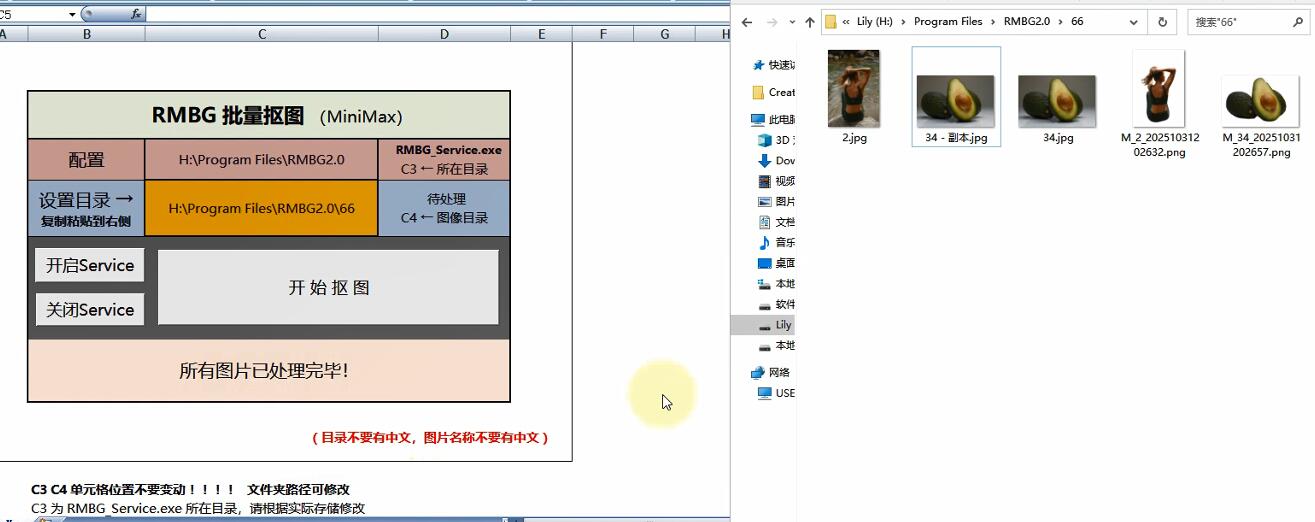The image size is (1315, 522).
Task: Open the Name Box dropdown arrow
Action: pyautogui.click(x=72, y=14)
